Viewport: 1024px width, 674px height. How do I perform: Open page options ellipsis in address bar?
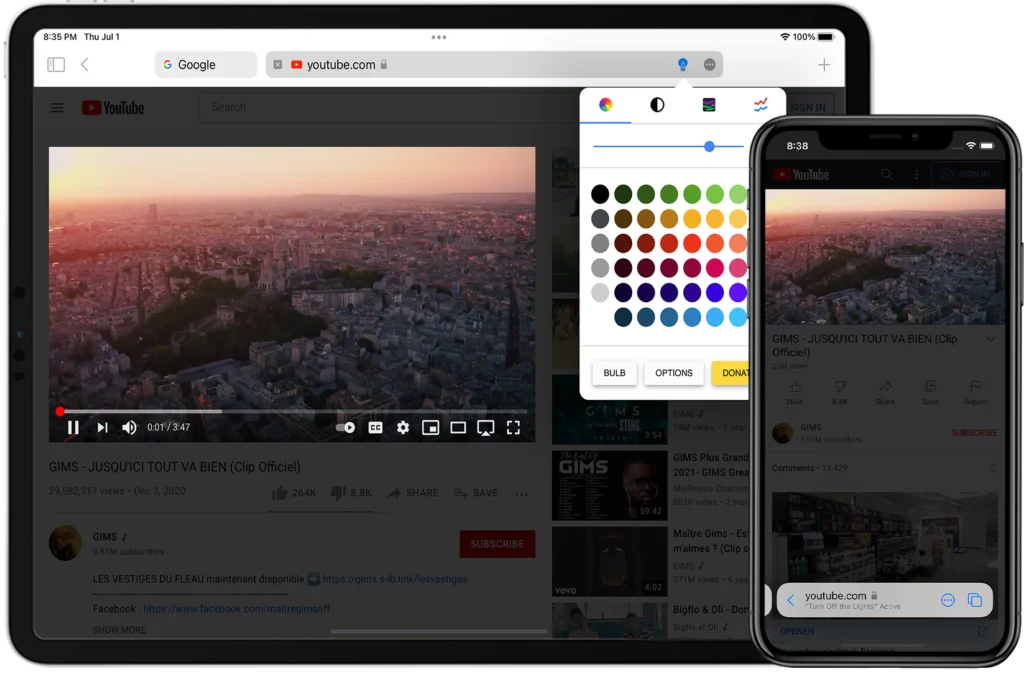pos(710,65)
